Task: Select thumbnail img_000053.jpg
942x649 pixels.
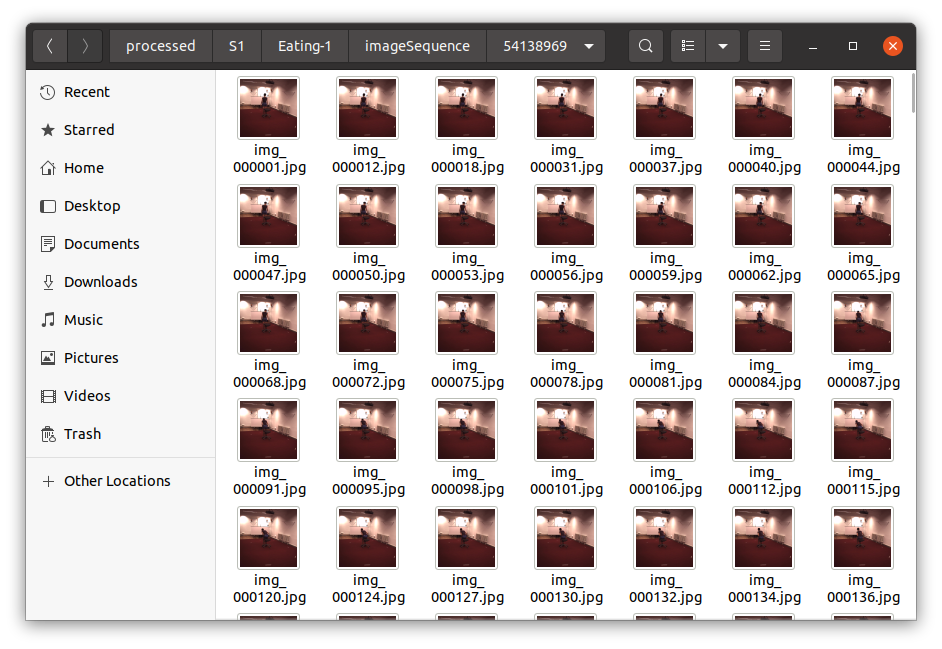Action: [x=467, y=216]
